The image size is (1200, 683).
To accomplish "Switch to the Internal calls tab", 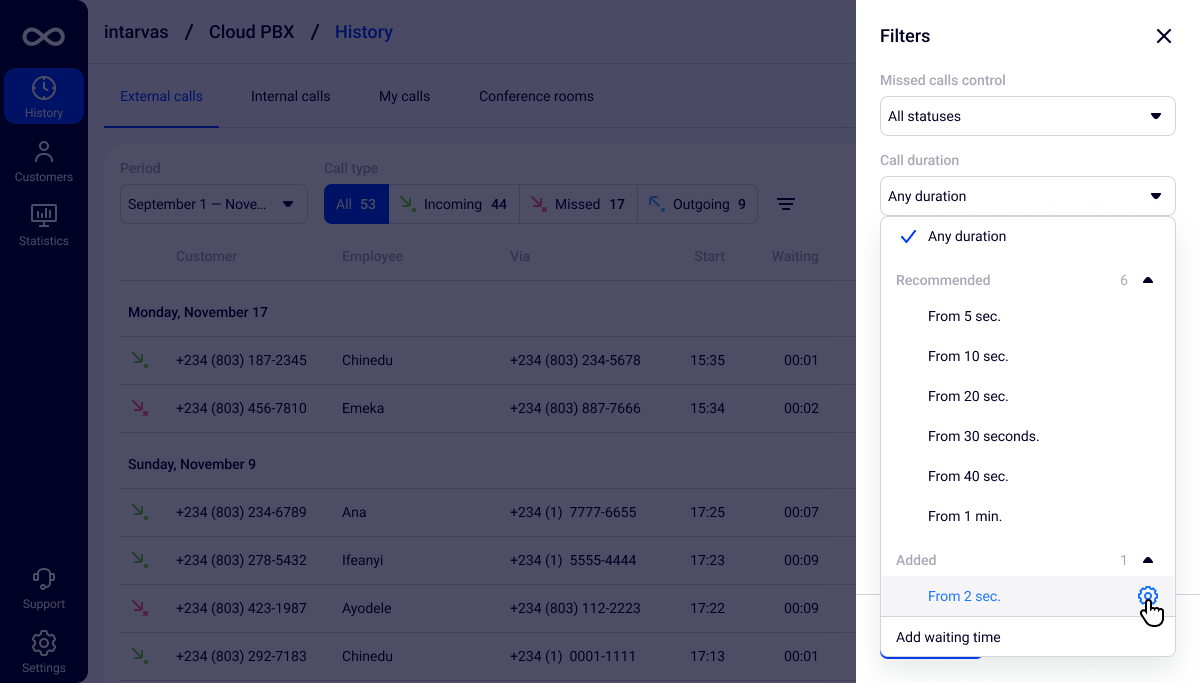I will tap(290, 97).
